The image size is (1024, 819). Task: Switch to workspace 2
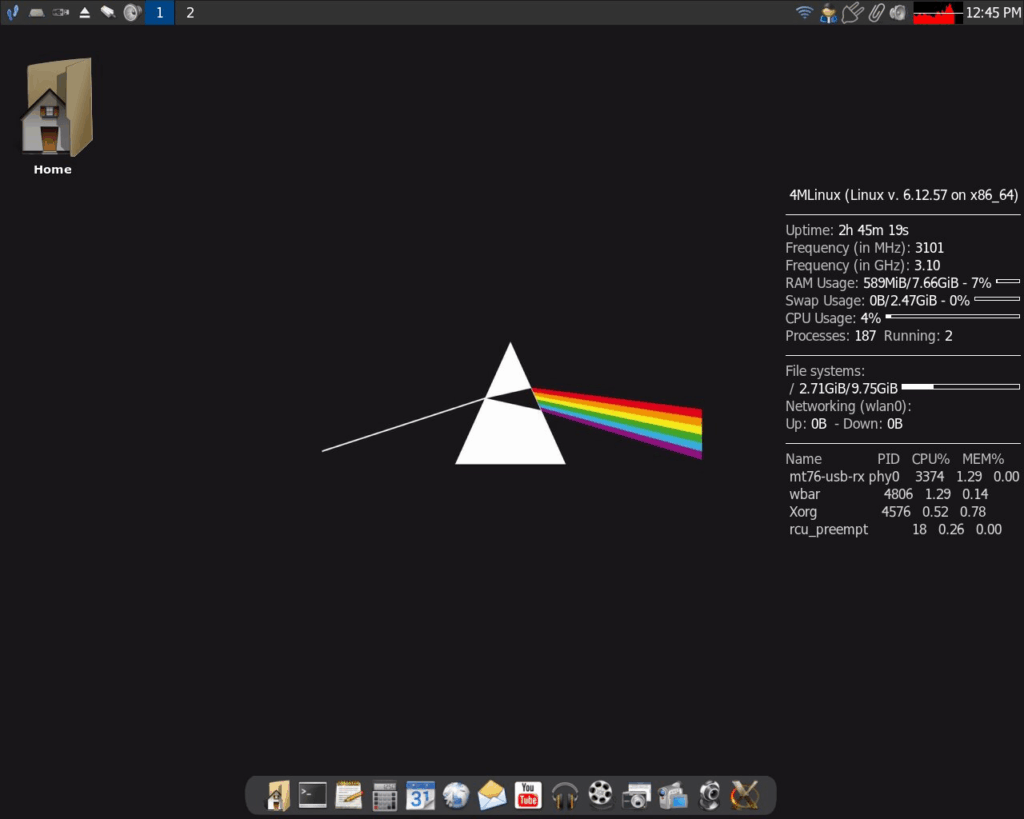189,13
